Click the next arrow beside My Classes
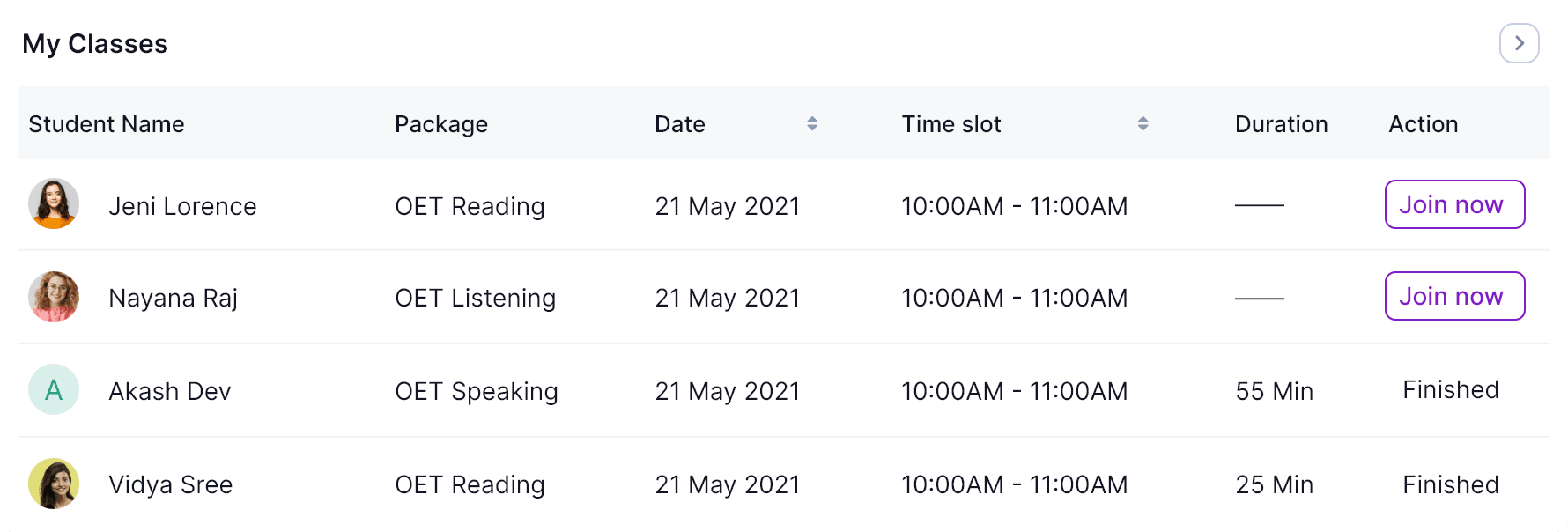The height and width of the screenshot is (532, 1568). tap(1519, 43)
